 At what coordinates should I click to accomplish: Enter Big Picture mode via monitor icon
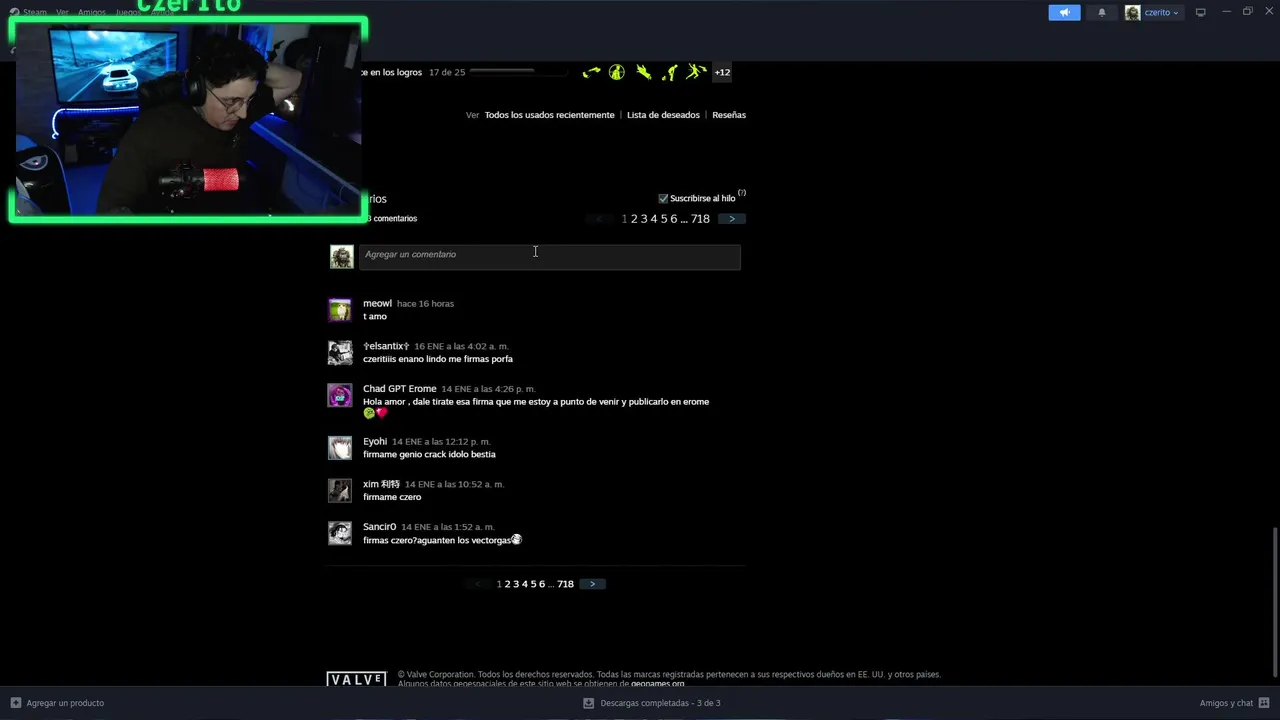(x=1201, y=12)
